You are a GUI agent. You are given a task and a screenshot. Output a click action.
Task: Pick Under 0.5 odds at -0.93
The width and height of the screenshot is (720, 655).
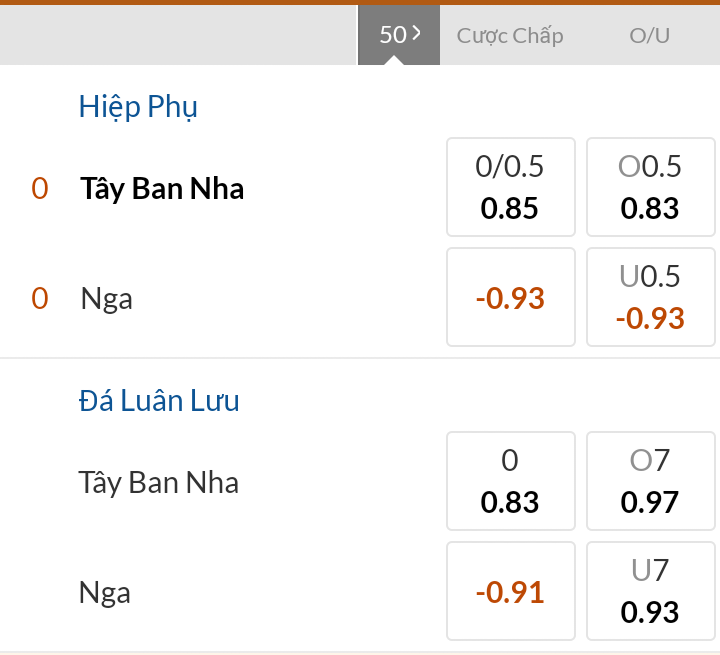pyautogui.click(x=650, y=297)
